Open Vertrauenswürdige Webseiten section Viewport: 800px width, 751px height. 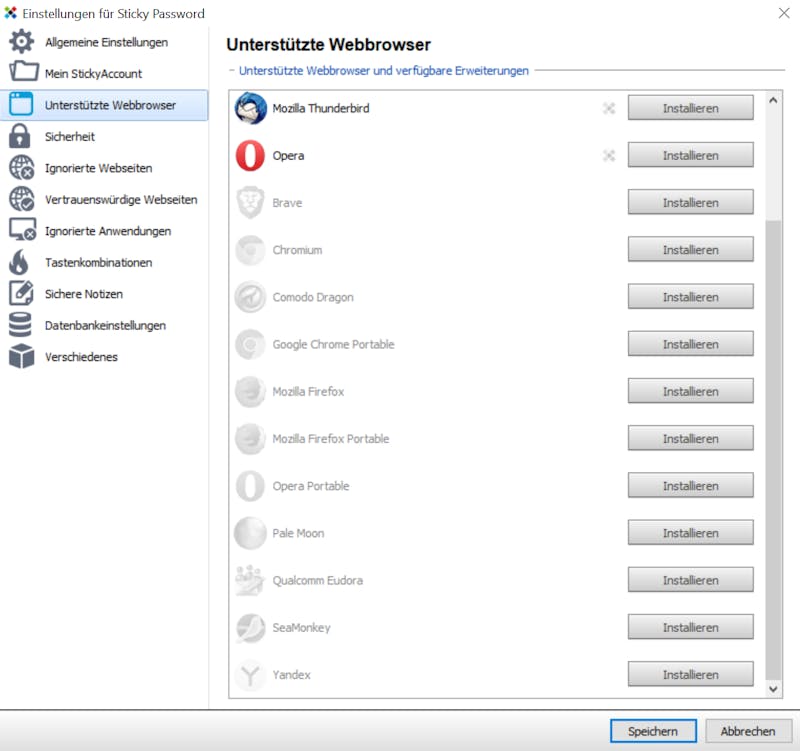[104, 199]
